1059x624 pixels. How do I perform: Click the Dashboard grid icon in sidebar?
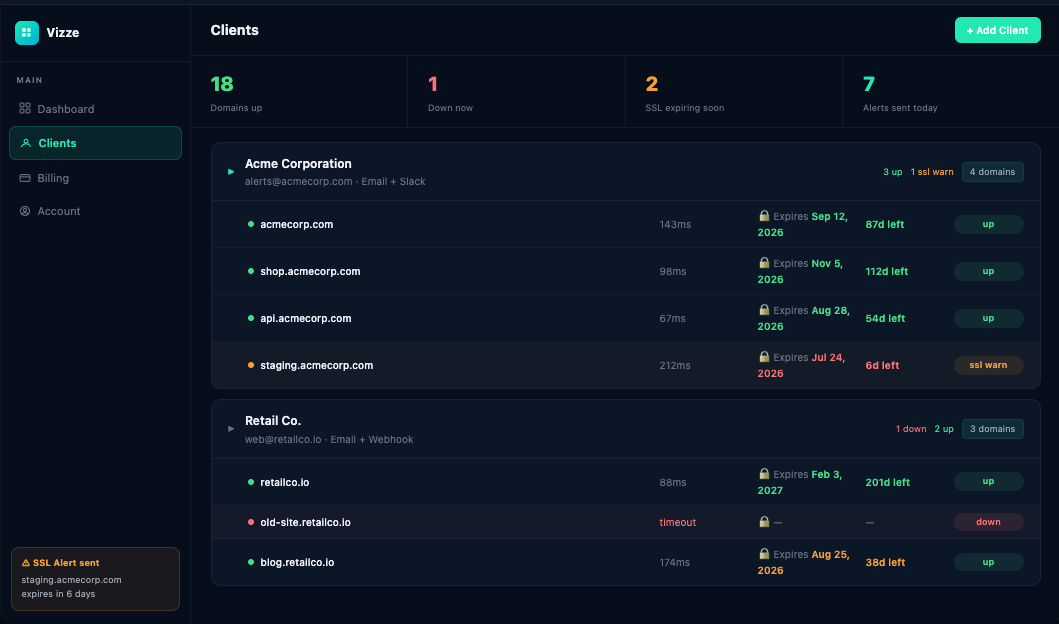pyautogui.click(x=25, y=108)
